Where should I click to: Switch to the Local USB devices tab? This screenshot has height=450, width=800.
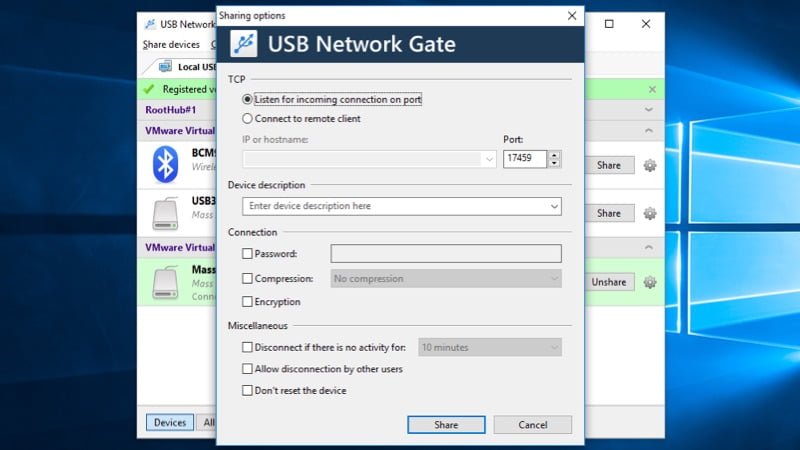[186, 67]
